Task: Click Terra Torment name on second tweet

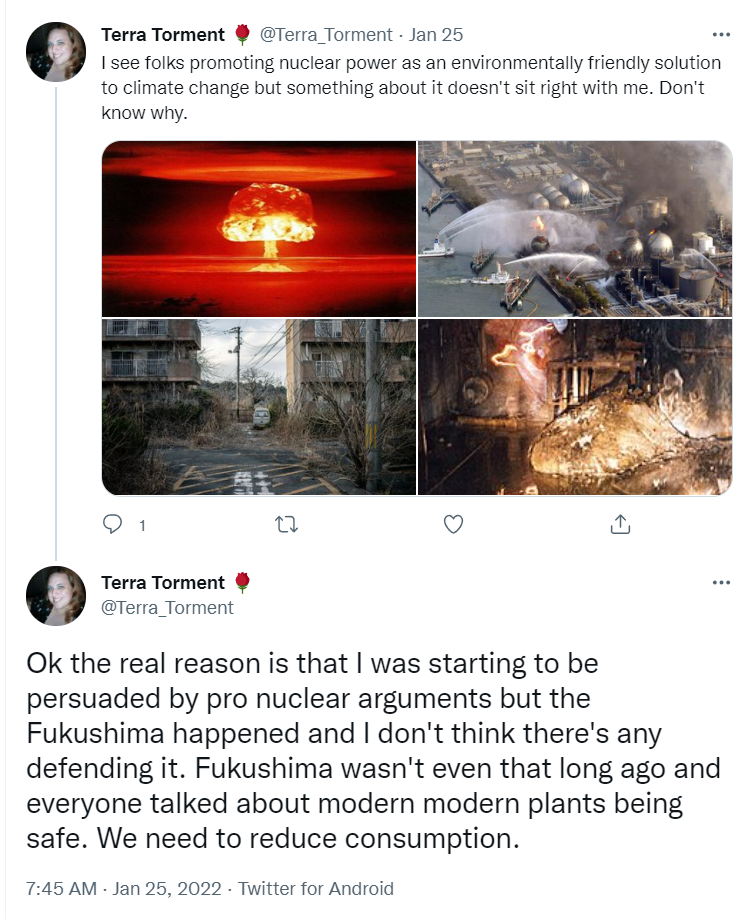Action: click(x=162, y=583)
